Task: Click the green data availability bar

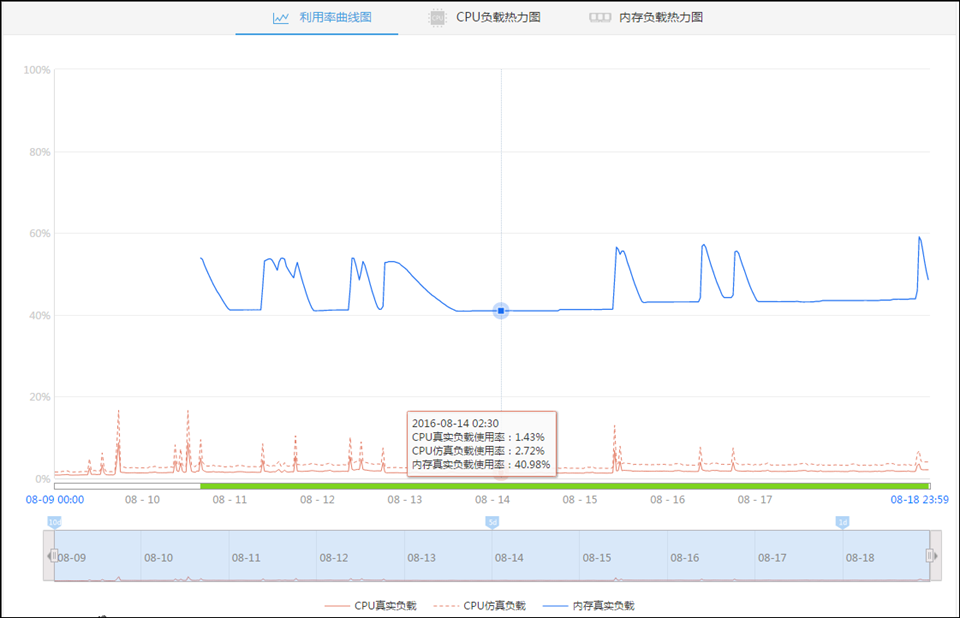Action: [565, 486]
